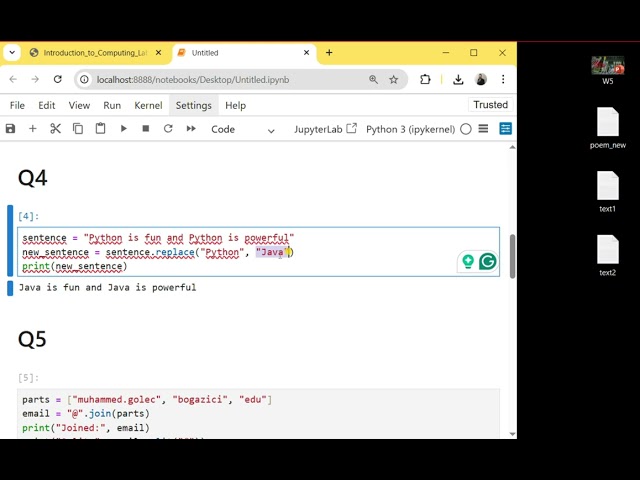The height and width of the screenshot is (480, 640).
Task: Open the Chrome three-dot menu
Action: coord(503,79)
